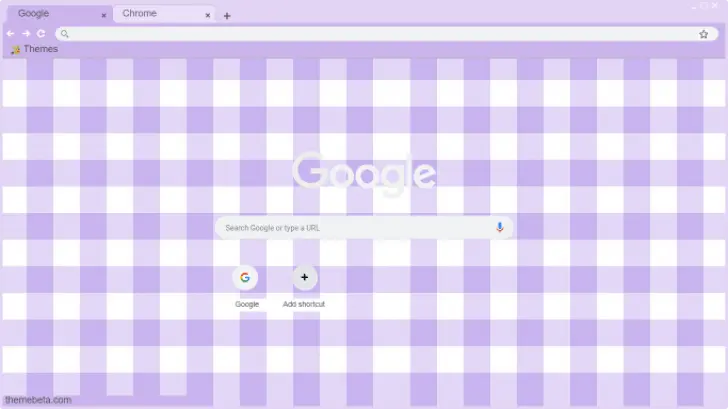Open a new tab with plus button
This screenshot has height=409, width=728.
tap(227, 16)
